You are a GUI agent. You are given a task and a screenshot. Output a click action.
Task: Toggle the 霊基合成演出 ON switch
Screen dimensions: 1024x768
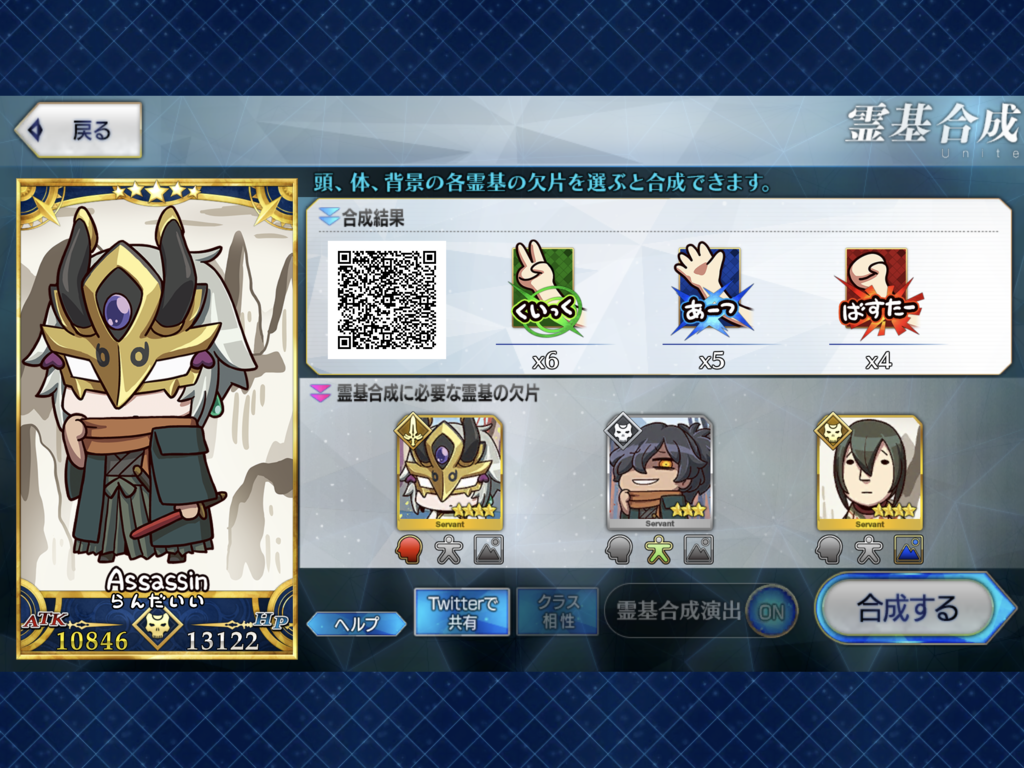pyautogui.click(x=771, y=612)
